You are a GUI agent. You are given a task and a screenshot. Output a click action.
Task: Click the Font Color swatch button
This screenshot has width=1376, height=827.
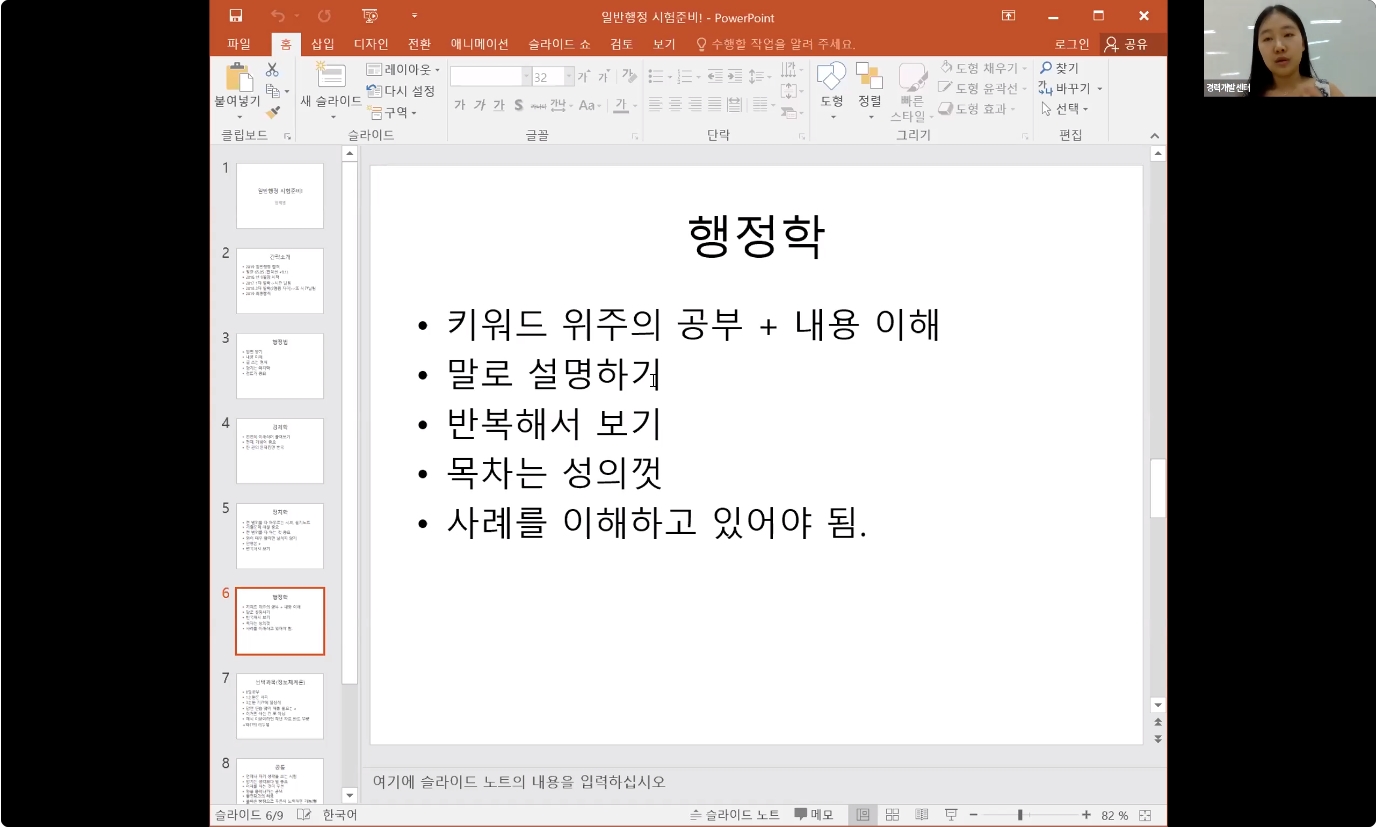621,105
